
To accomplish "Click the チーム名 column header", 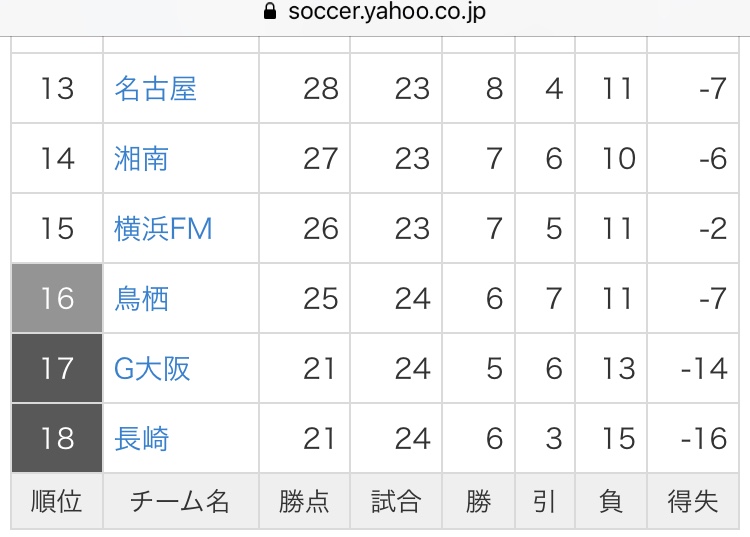I will coord(180,501).
